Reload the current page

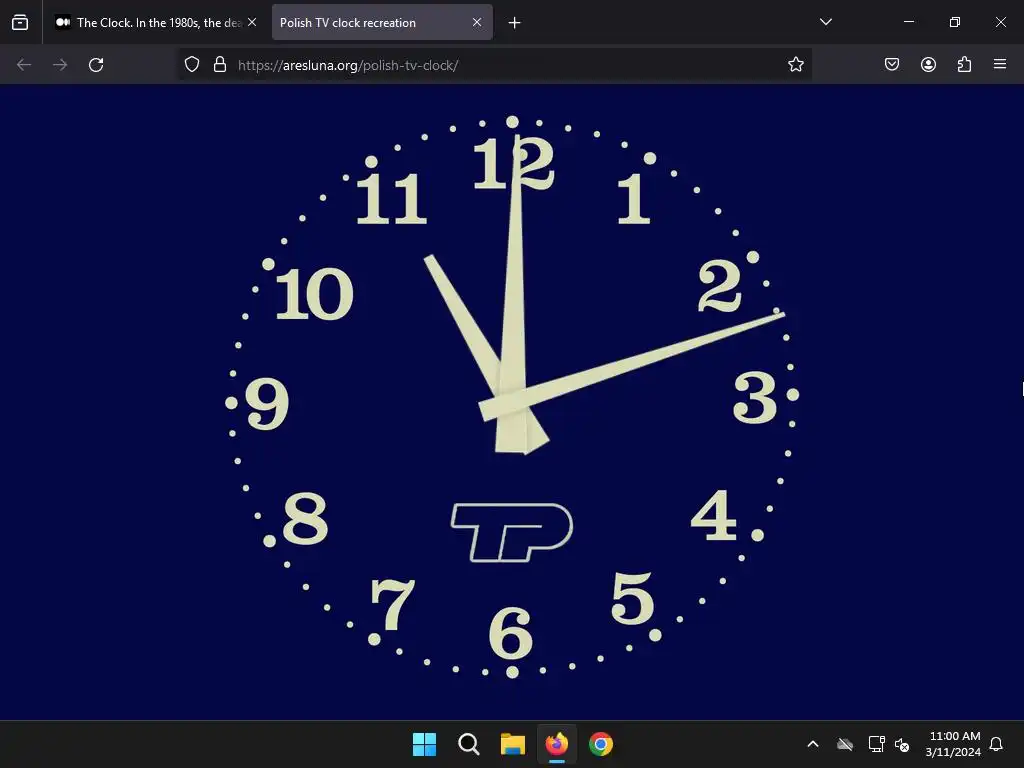coord(96,65)
